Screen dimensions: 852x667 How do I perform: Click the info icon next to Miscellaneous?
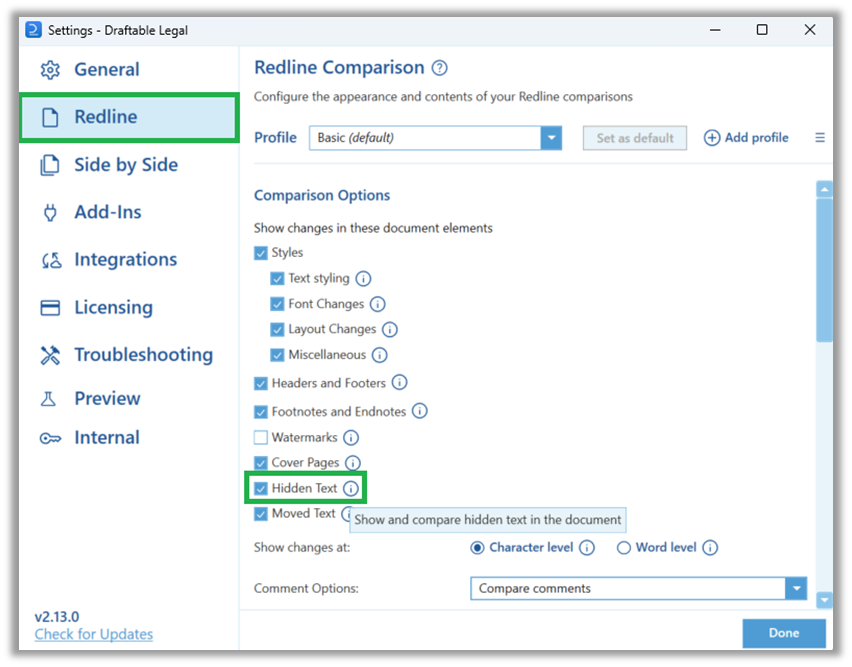coord(379,355)
